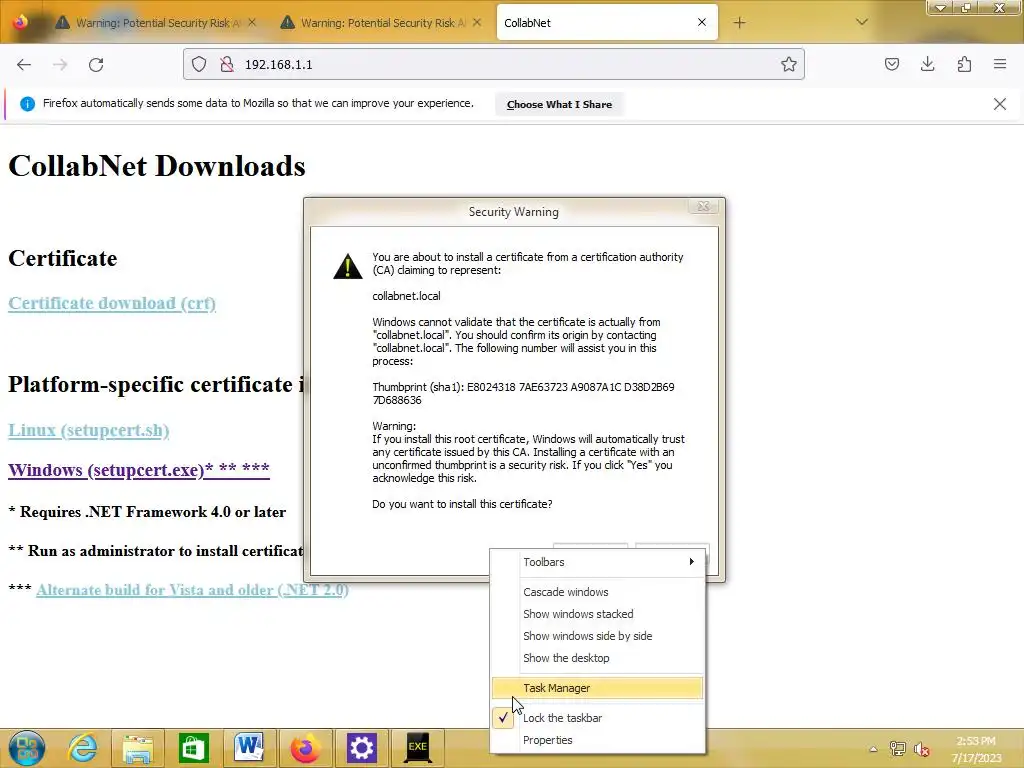The height and width of the screenshot is (768, 1024).
Task: Choose Show windows side by side
Action: tap(598, 636)
